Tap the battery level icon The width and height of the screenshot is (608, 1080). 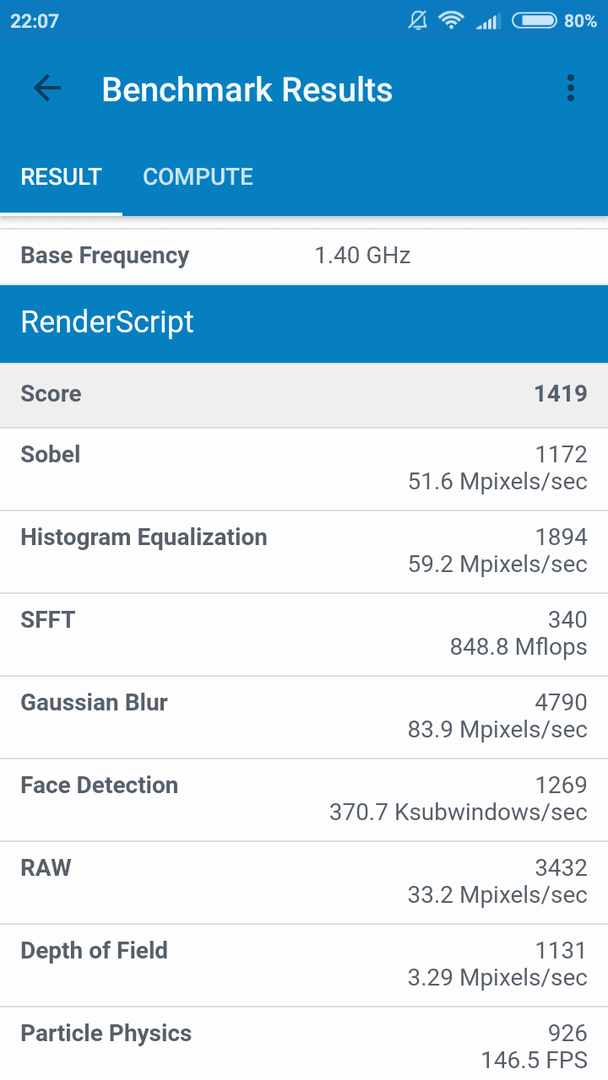tap(534, 21)
